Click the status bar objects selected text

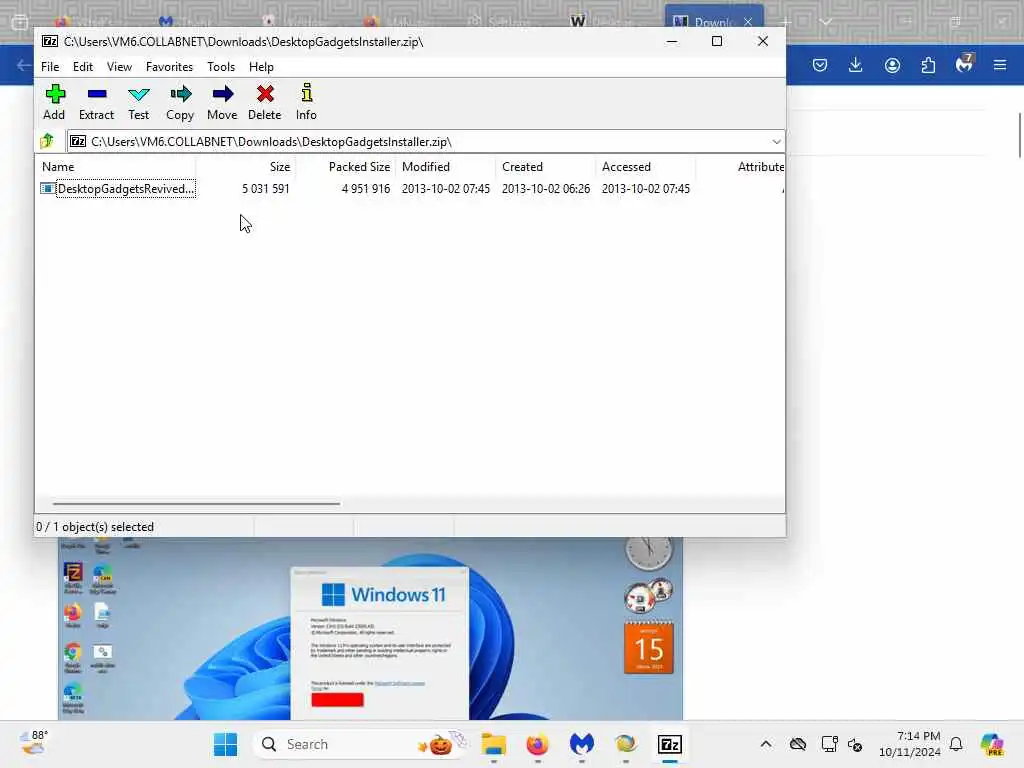[x=95, y=527]
